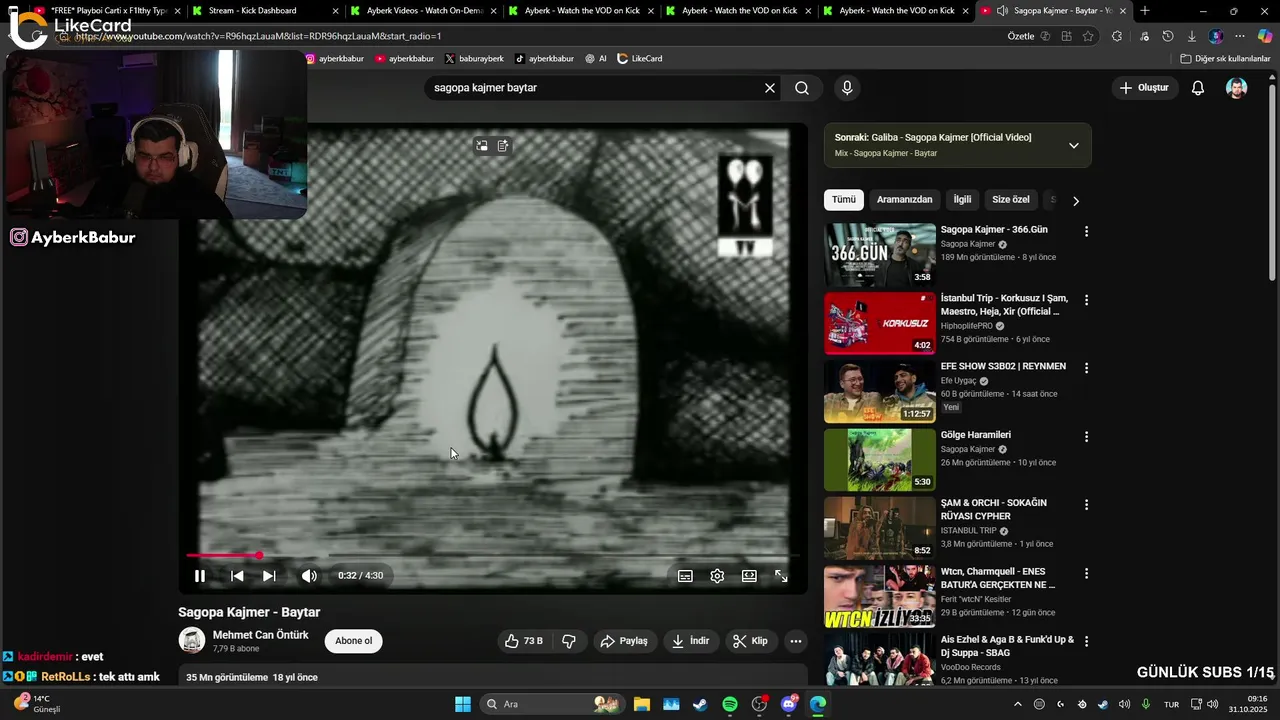
Task: Open player settings gear
Action: pyautogui.click(x=717, y=576)
